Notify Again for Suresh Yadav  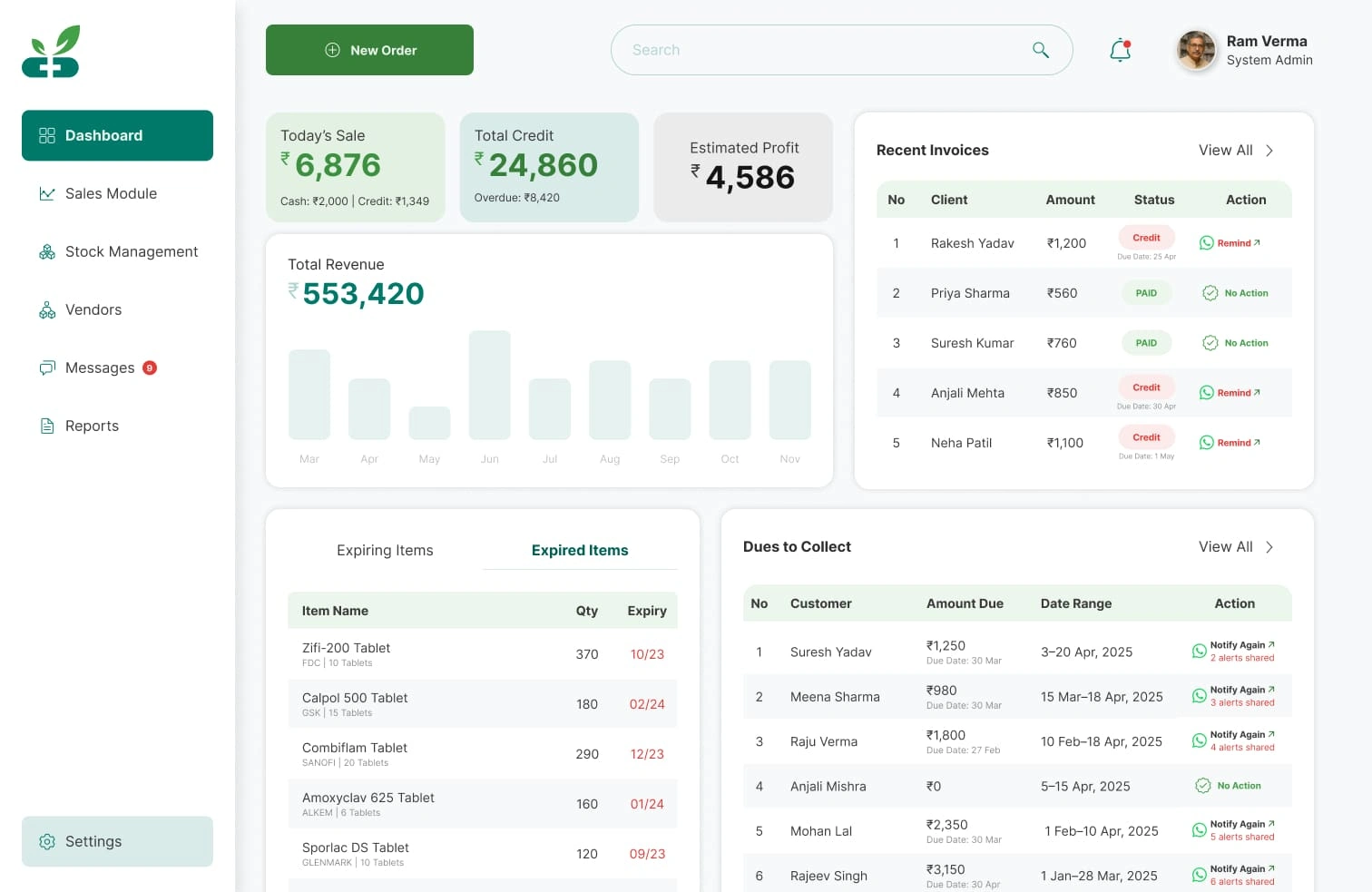pyautogui.click(x=1242, y=645)
